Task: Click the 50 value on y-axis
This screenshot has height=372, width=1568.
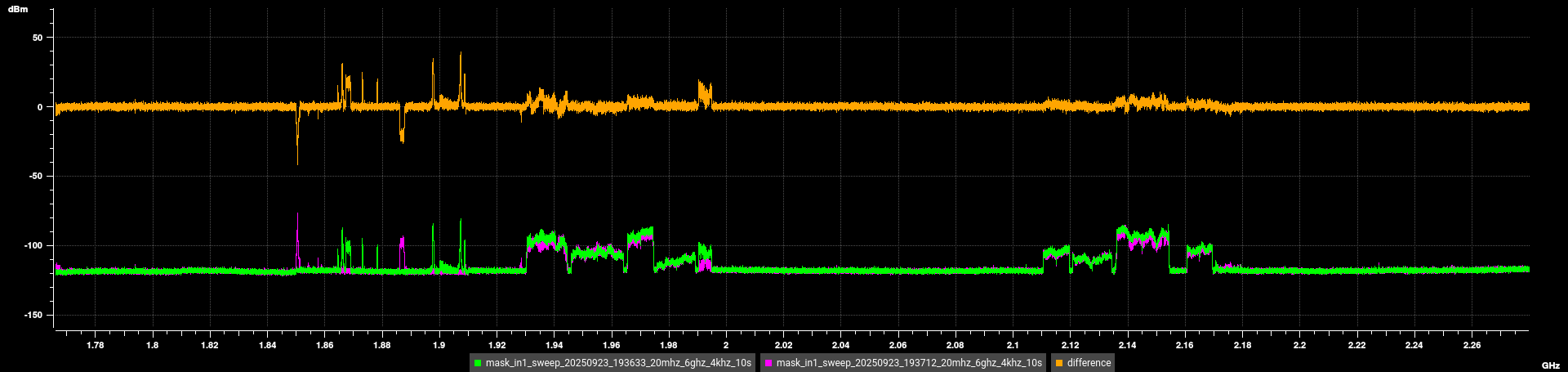Action: [x=38, y=38]
